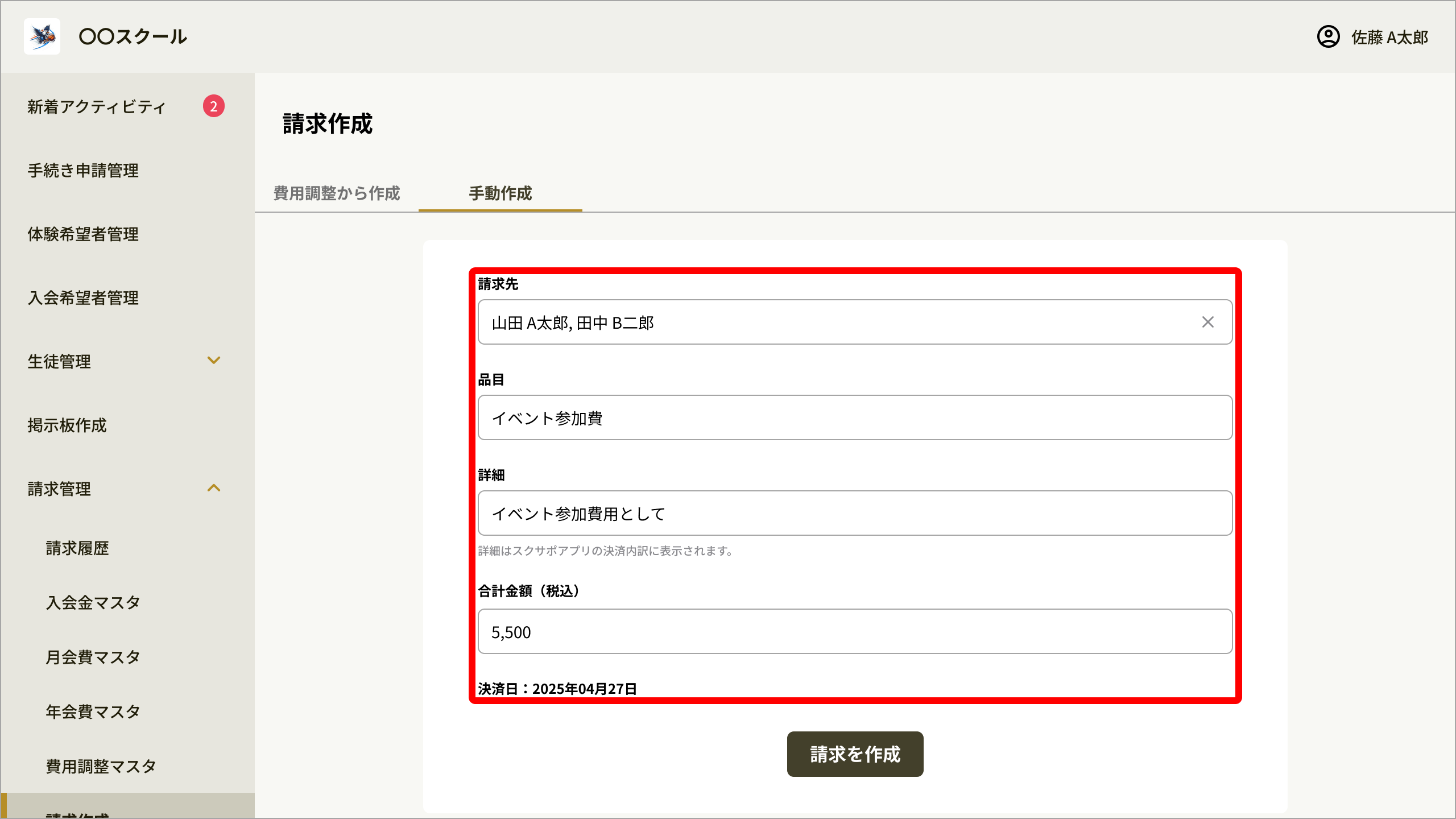The image size is (1456, 819).
Task: Click the 請求作成 page heading
Action: pyautogui.click(x=328, y=124)
